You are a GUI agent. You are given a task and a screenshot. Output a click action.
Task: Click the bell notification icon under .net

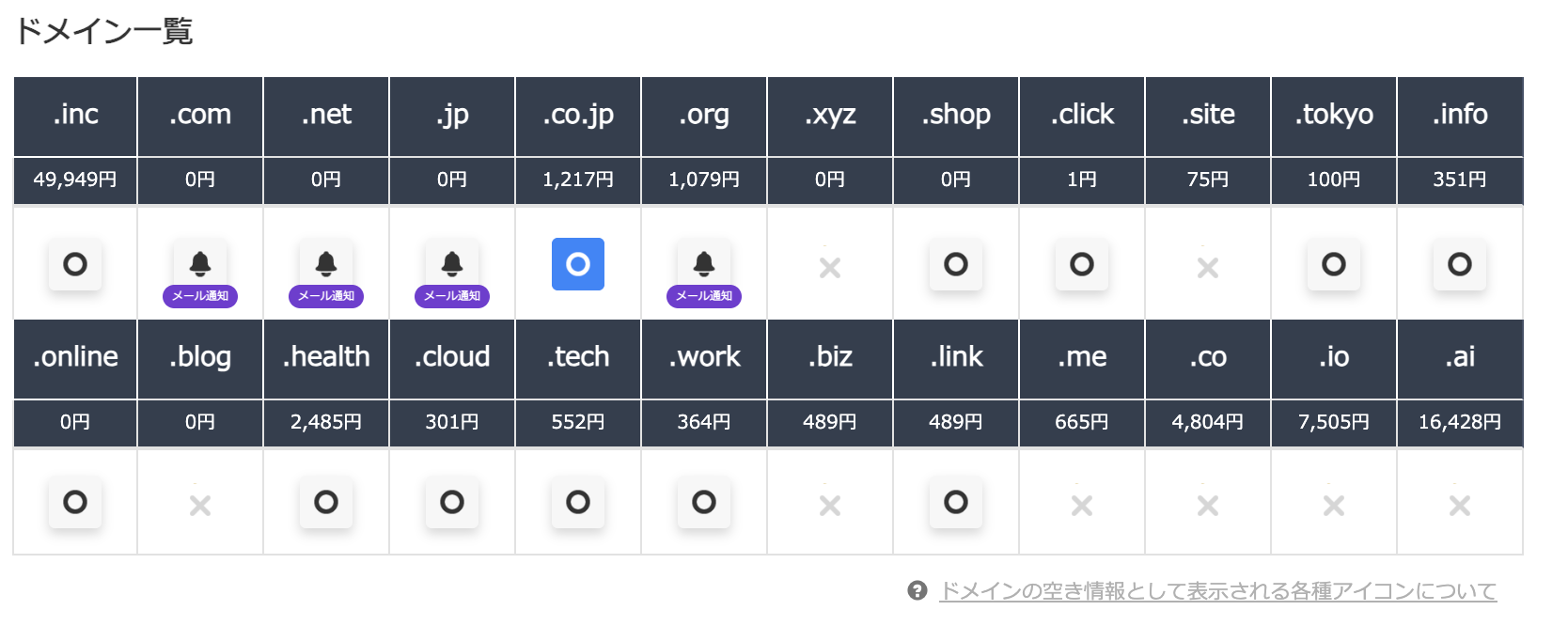[x=326, y=264]
